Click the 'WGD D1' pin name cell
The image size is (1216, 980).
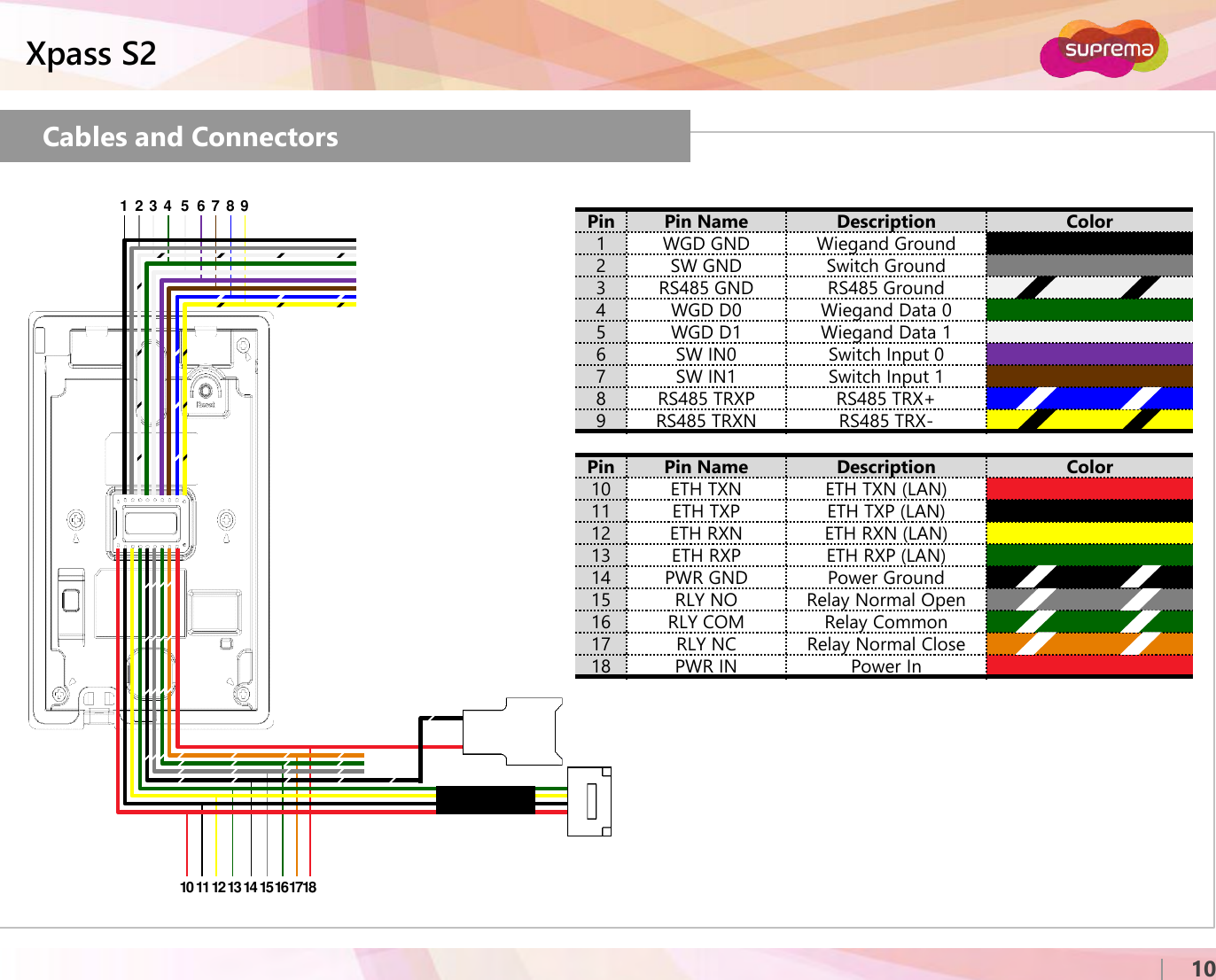[x=706, y=332]
